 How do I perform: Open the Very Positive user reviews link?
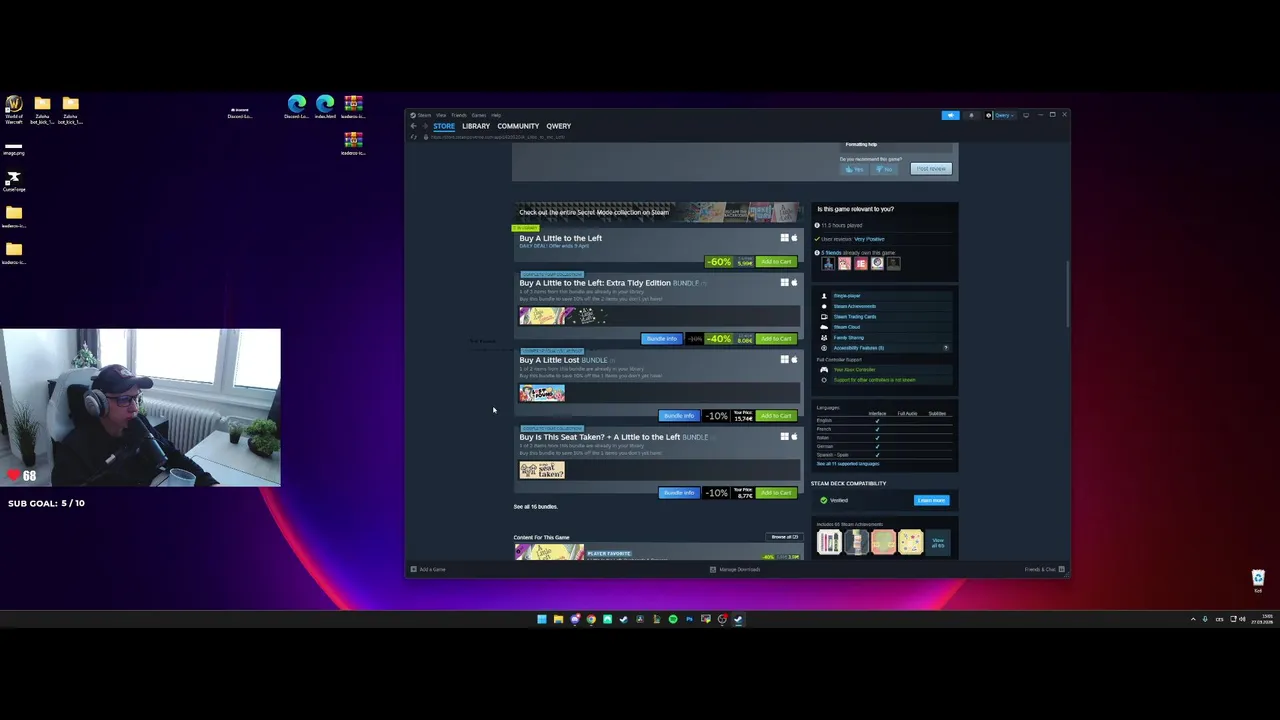pyautogui.click(x=869, y=239)
